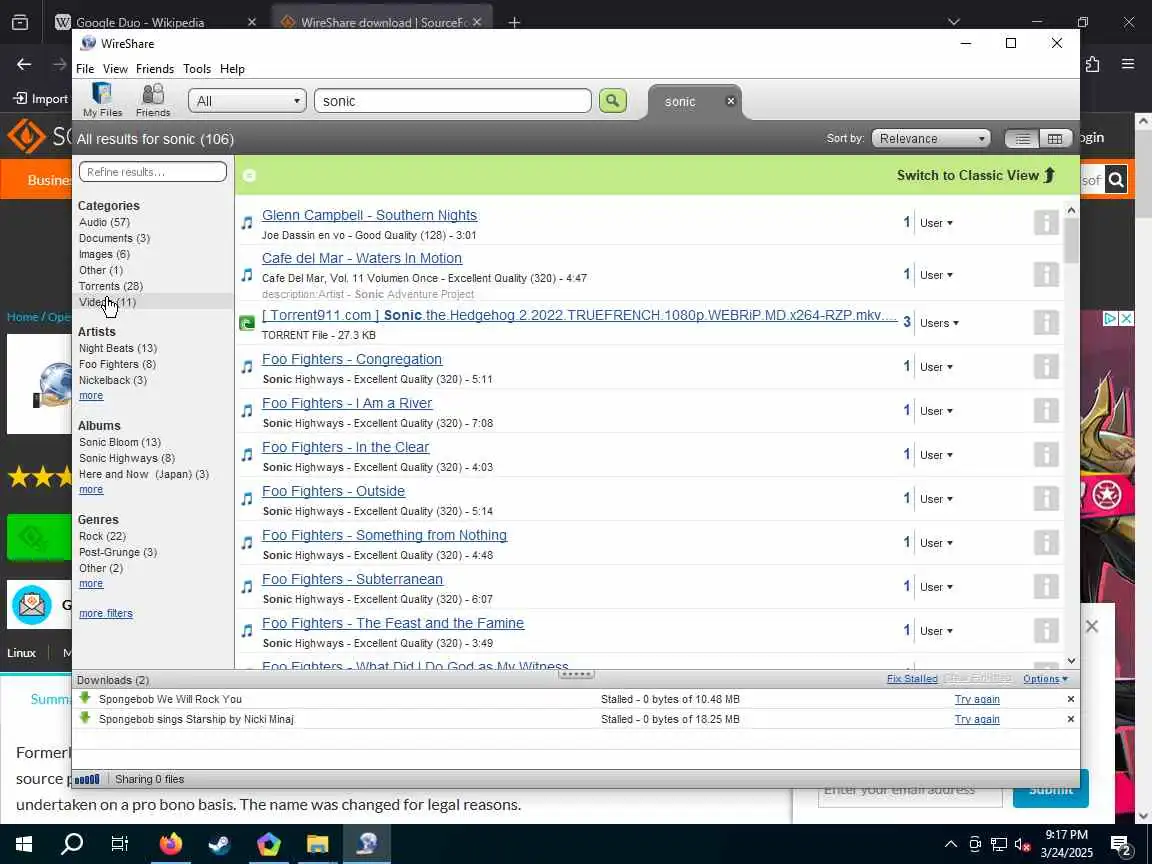Screen dimensions: 1152x864
Task: Expand User dropdown for Southern Nights
Action: click(x=936, y=223)
